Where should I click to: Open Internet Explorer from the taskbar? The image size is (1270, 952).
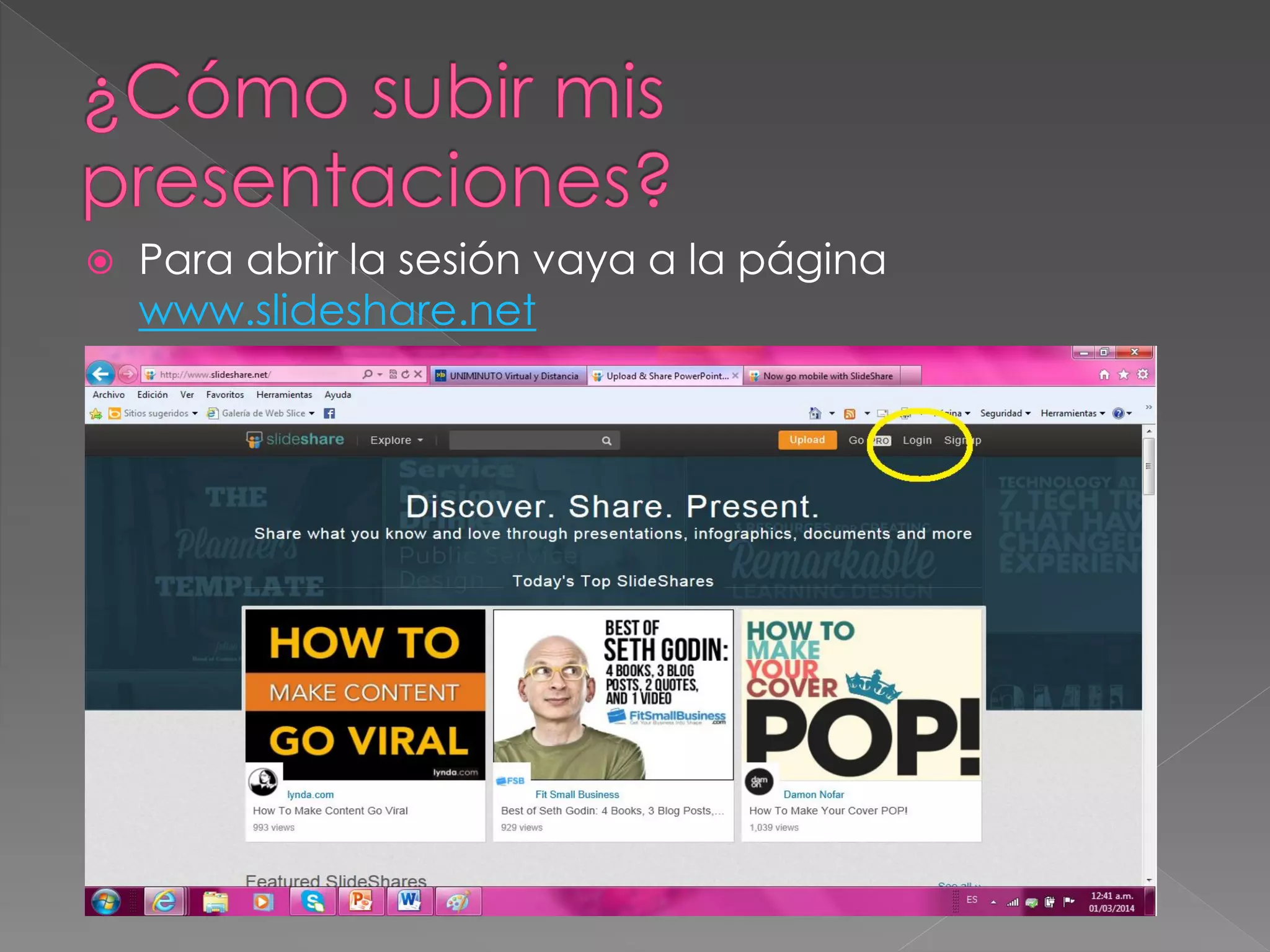tap(164, 902)
